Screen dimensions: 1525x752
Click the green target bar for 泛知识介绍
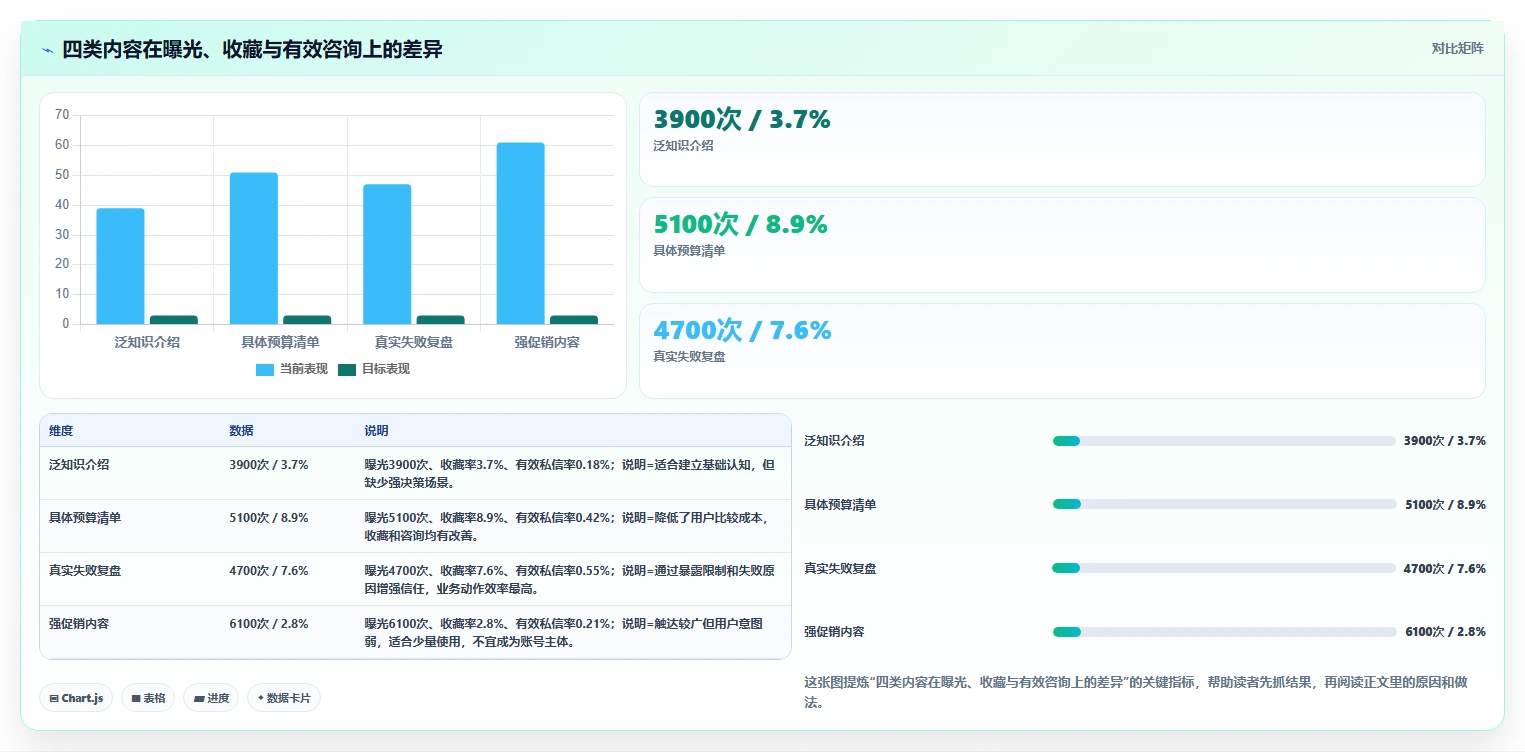coord(174,320)
